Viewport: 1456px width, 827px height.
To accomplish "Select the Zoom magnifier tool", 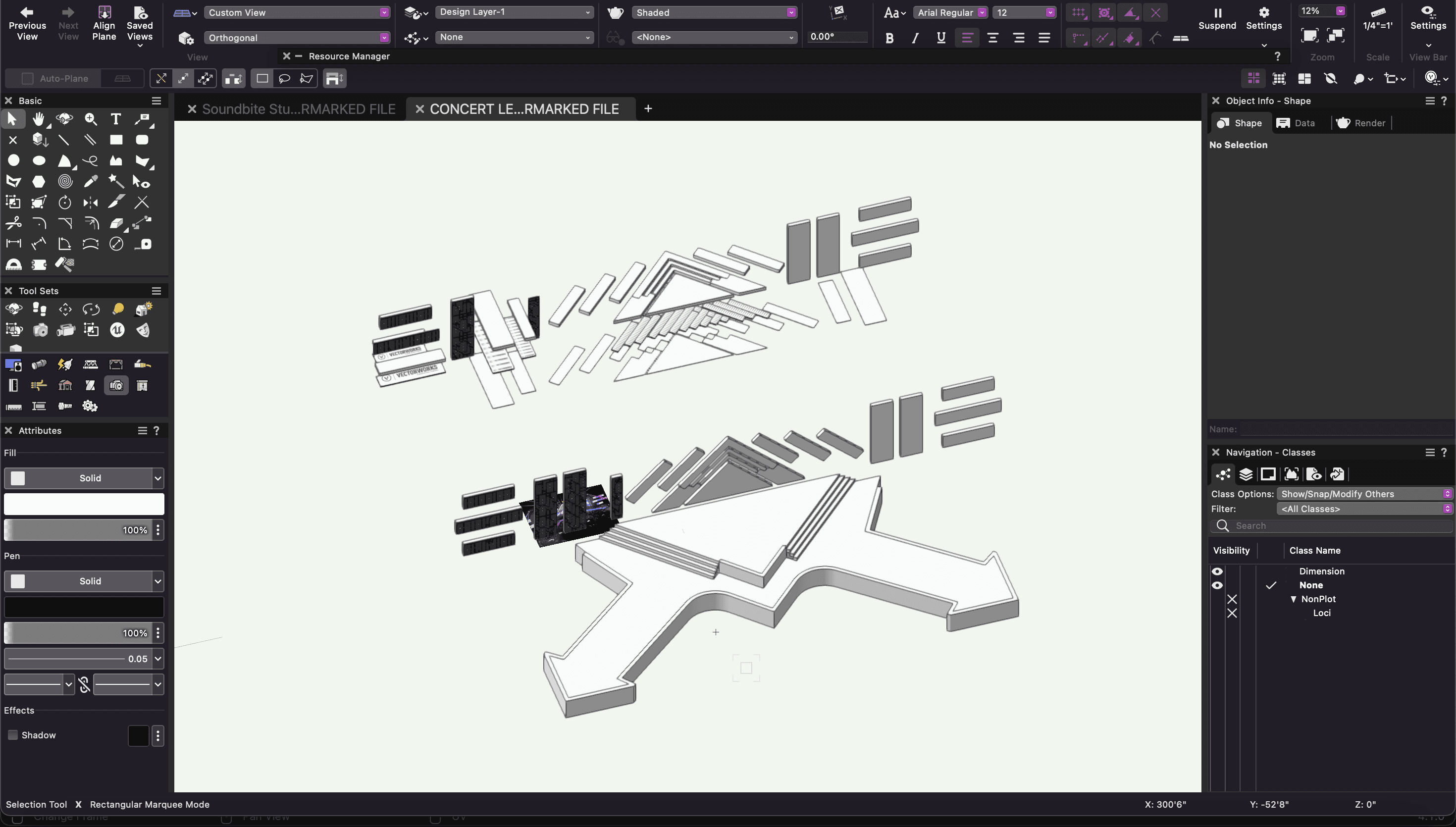I will (x=90, y=119).
